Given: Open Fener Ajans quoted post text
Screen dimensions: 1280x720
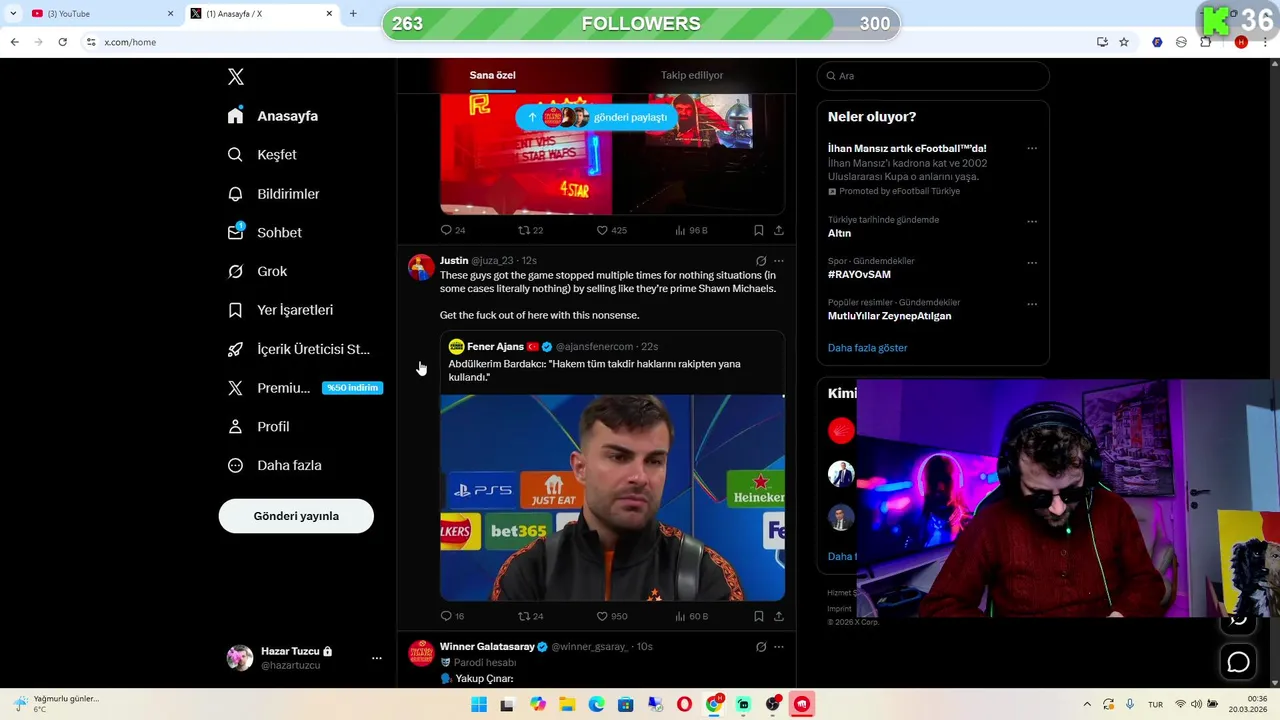Looking at the screenshot, I should click(594, 370).
